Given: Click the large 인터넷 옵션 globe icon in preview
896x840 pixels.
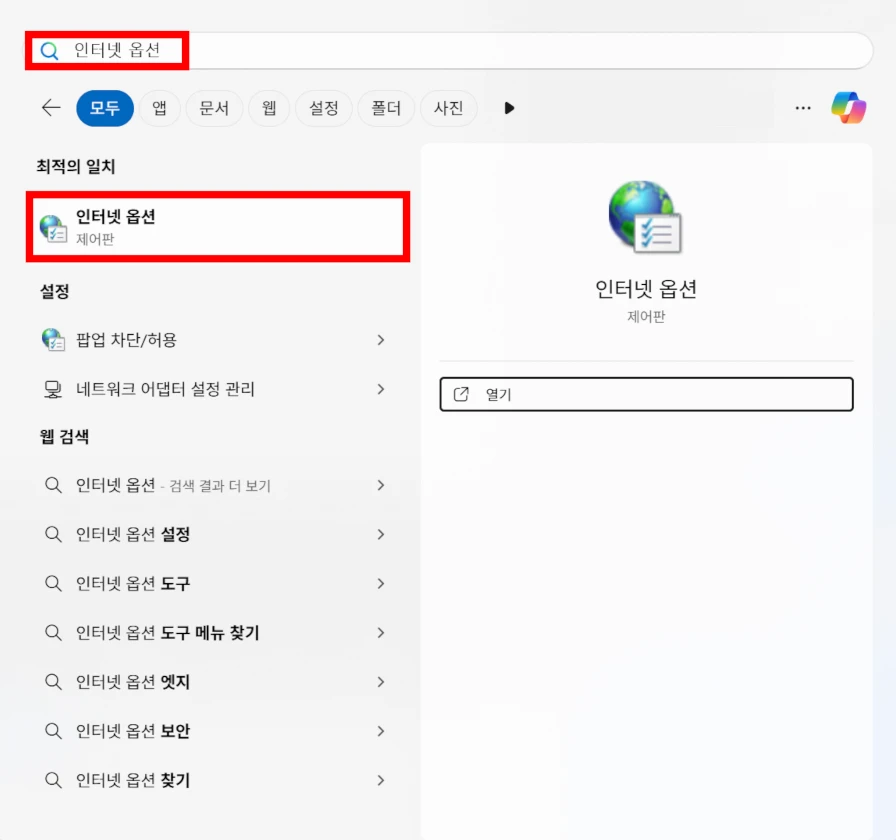Looking at the screenshot, I should [645, 217].
